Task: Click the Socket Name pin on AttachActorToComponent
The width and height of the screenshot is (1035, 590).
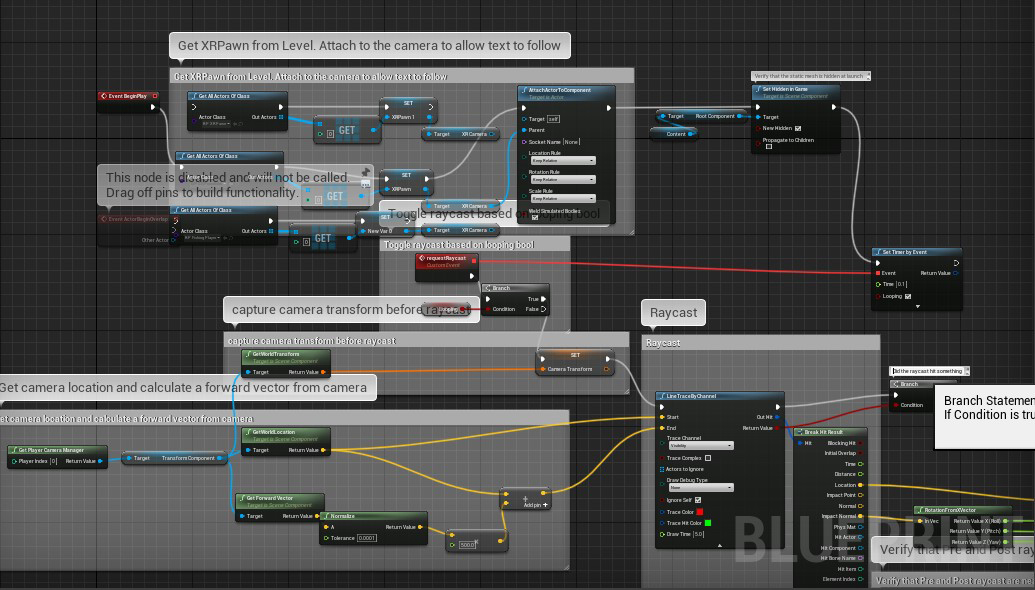Action: 524,141
